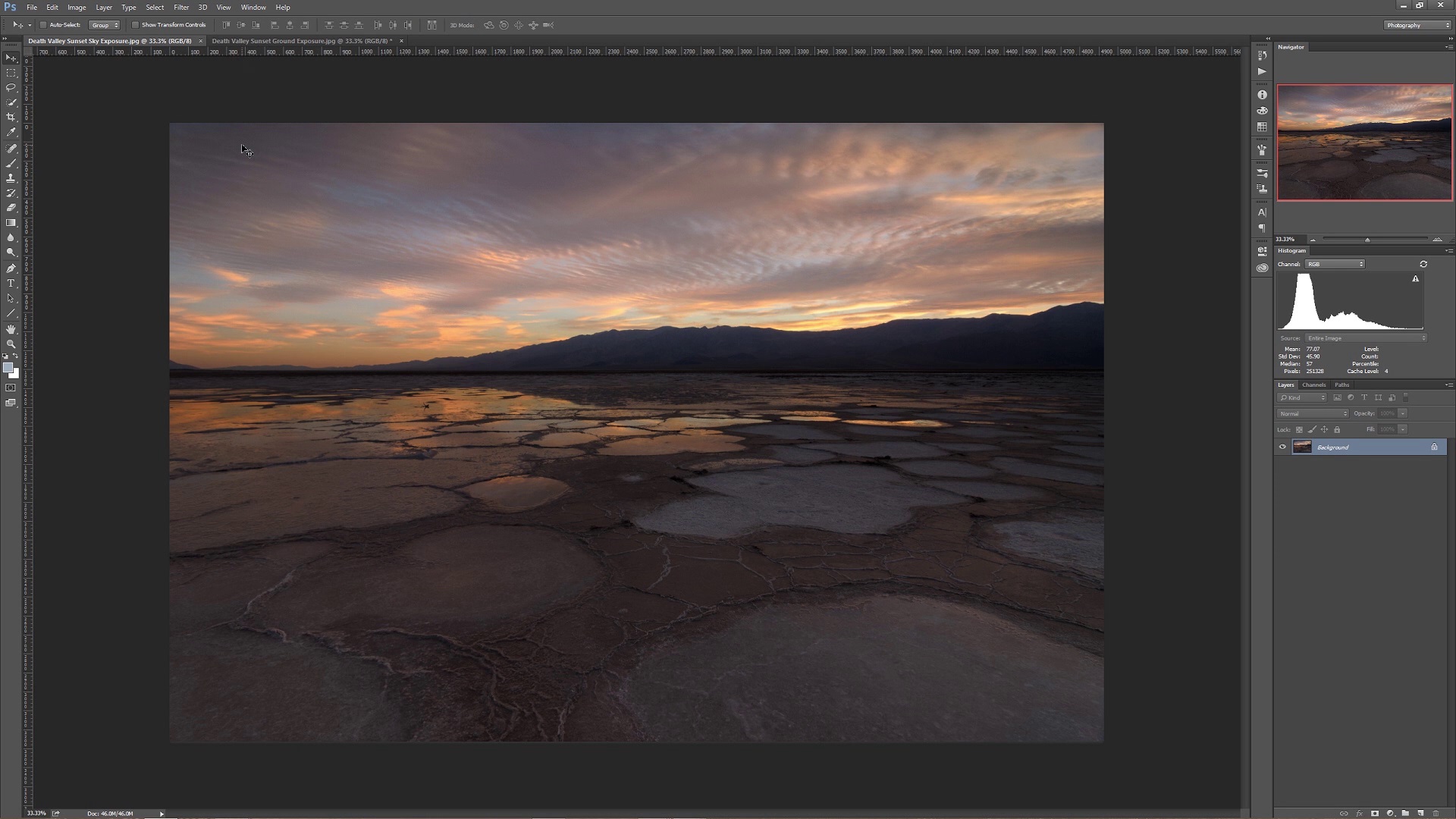Click the Navigator zoom out button
1456x819 pixels.
(1313, 240)
